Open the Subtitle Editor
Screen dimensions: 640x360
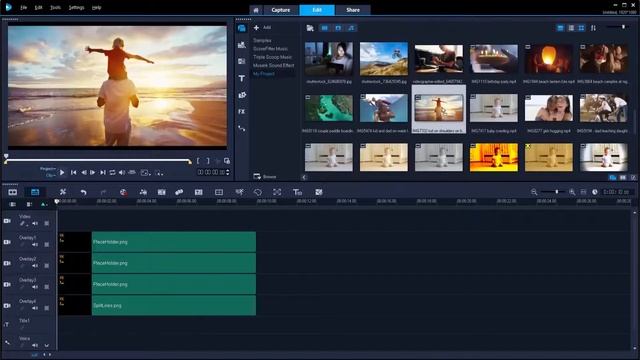(199, 192)
